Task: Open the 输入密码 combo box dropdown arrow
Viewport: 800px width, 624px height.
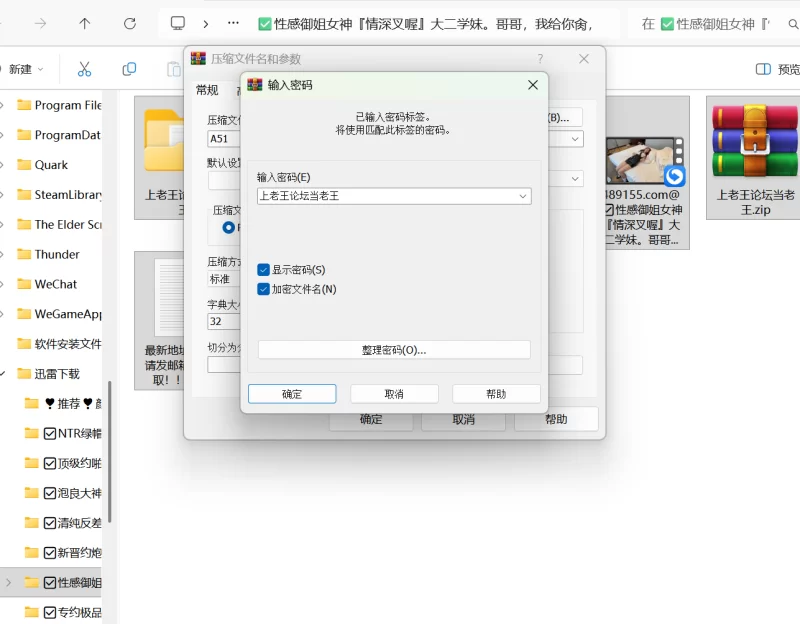Action: point(522,196)
